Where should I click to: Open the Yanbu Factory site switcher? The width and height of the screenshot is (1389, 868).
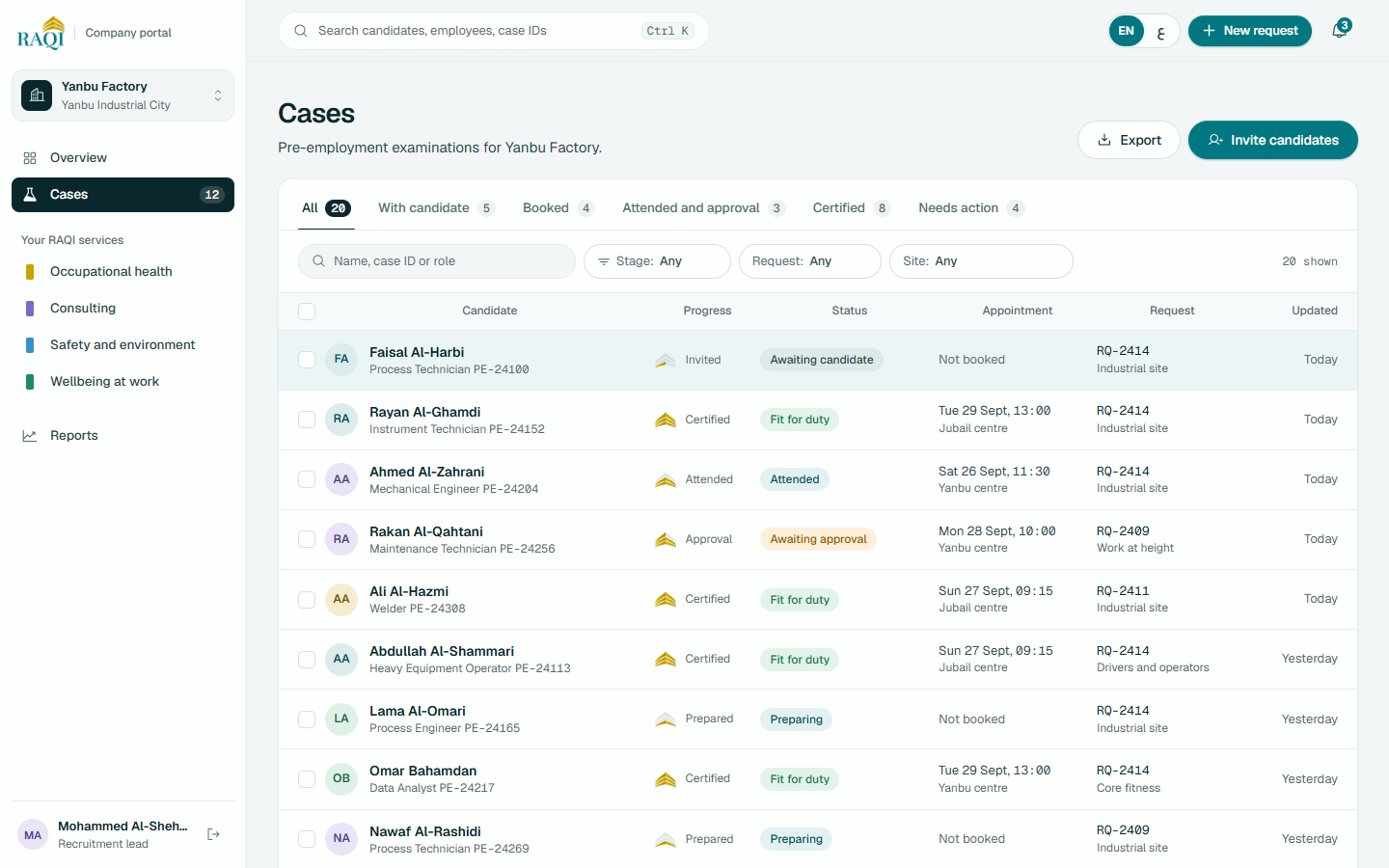(123, 95)
